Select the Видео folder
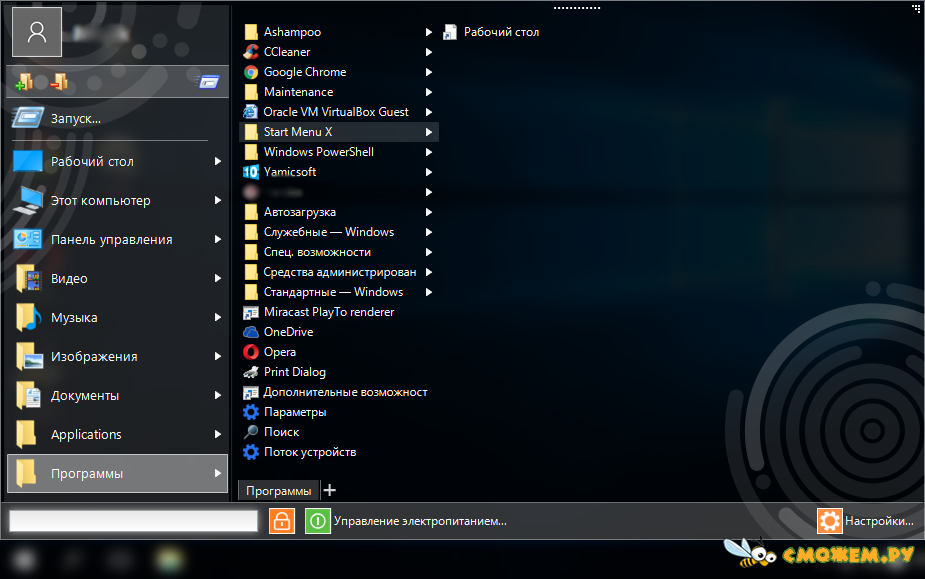925x579 pixels. pos(117,278)
